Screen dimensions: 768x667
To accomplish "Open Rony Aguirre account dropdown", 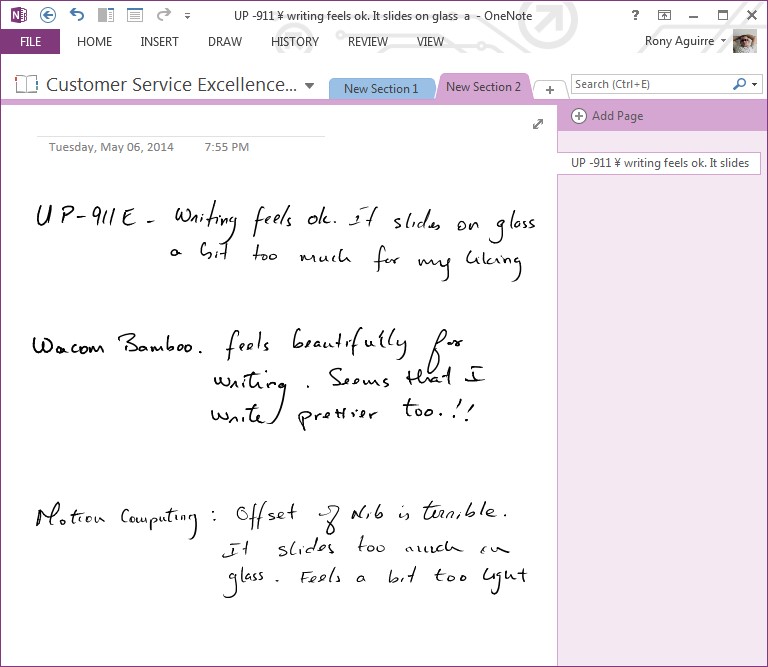I will coord(685,41).
